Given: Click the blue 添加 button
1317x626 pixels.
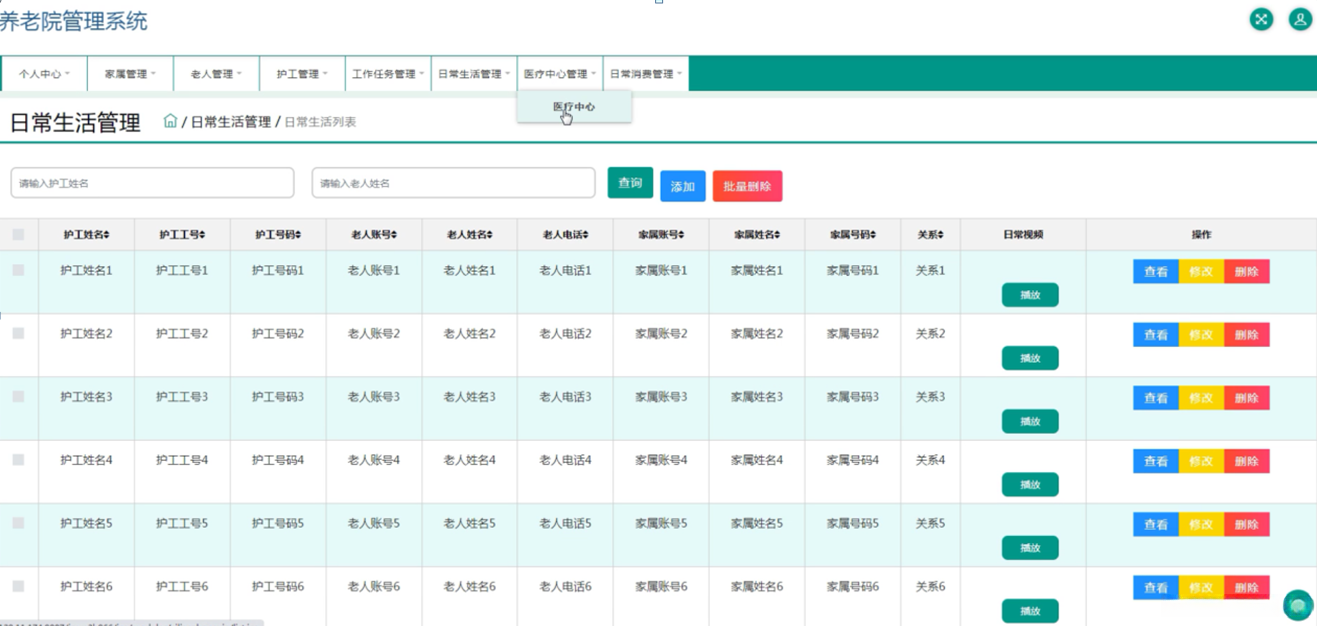Looking at the screenshot, I should 683,186.
